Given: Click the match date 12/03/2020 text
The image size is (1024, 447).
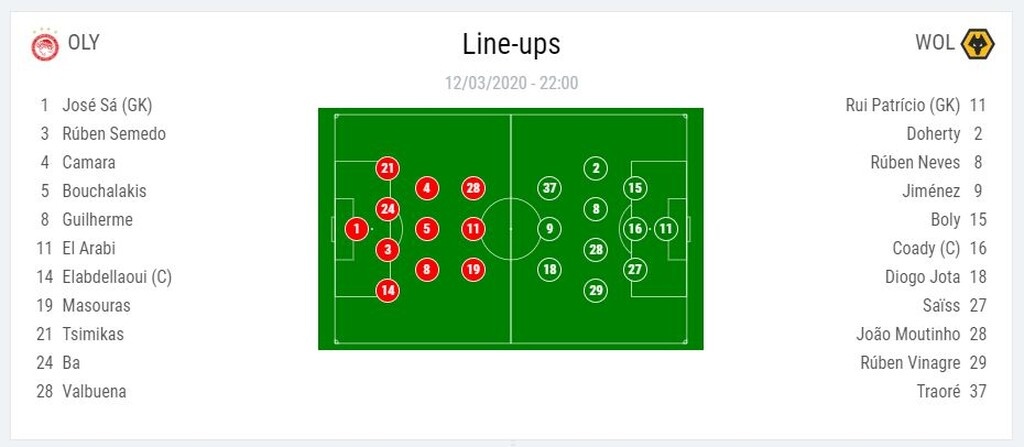Looking at the screenshot, I should [x=487, y=83].
